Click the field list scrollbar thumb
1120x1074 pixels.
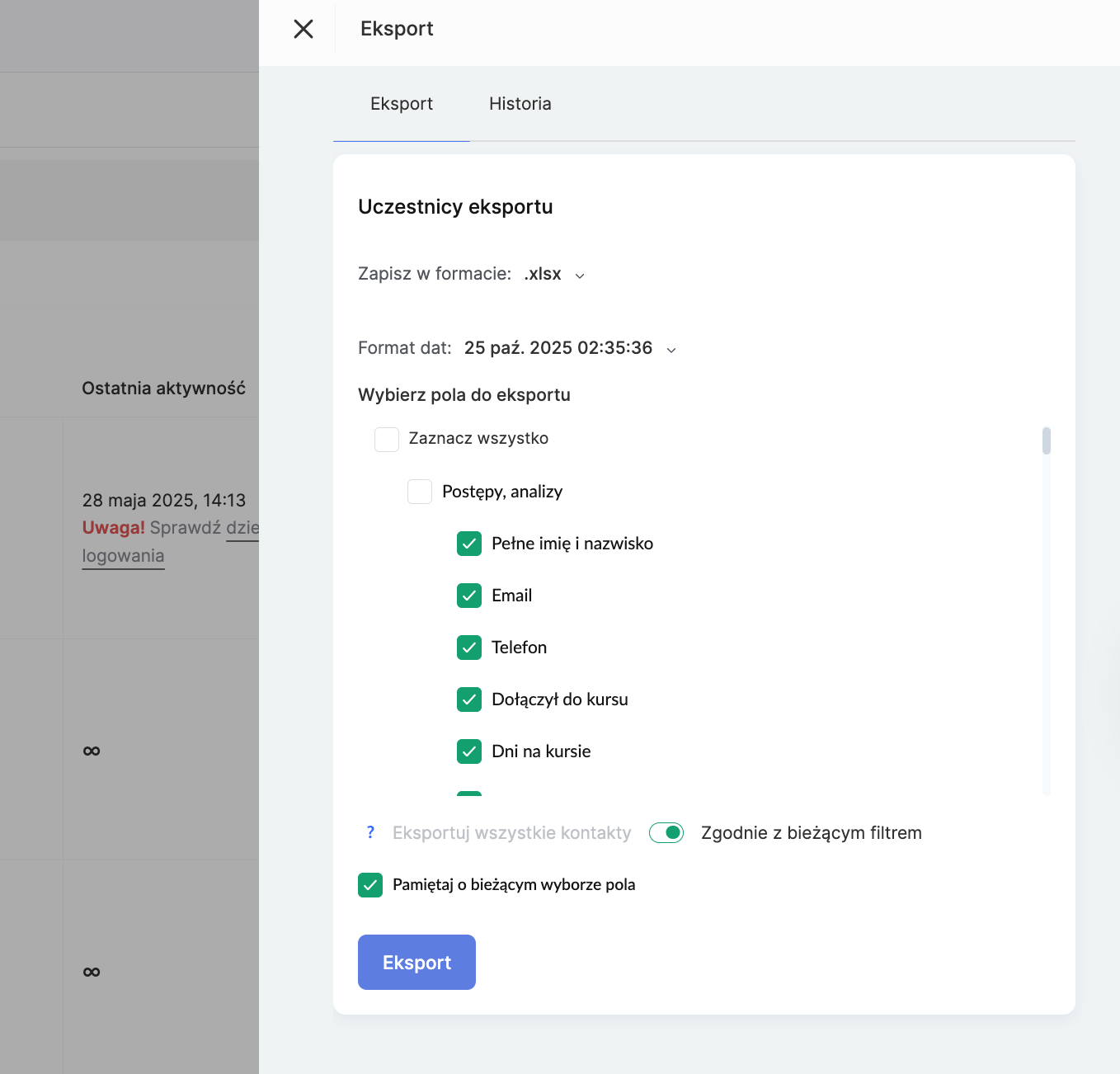(1046, 440)
